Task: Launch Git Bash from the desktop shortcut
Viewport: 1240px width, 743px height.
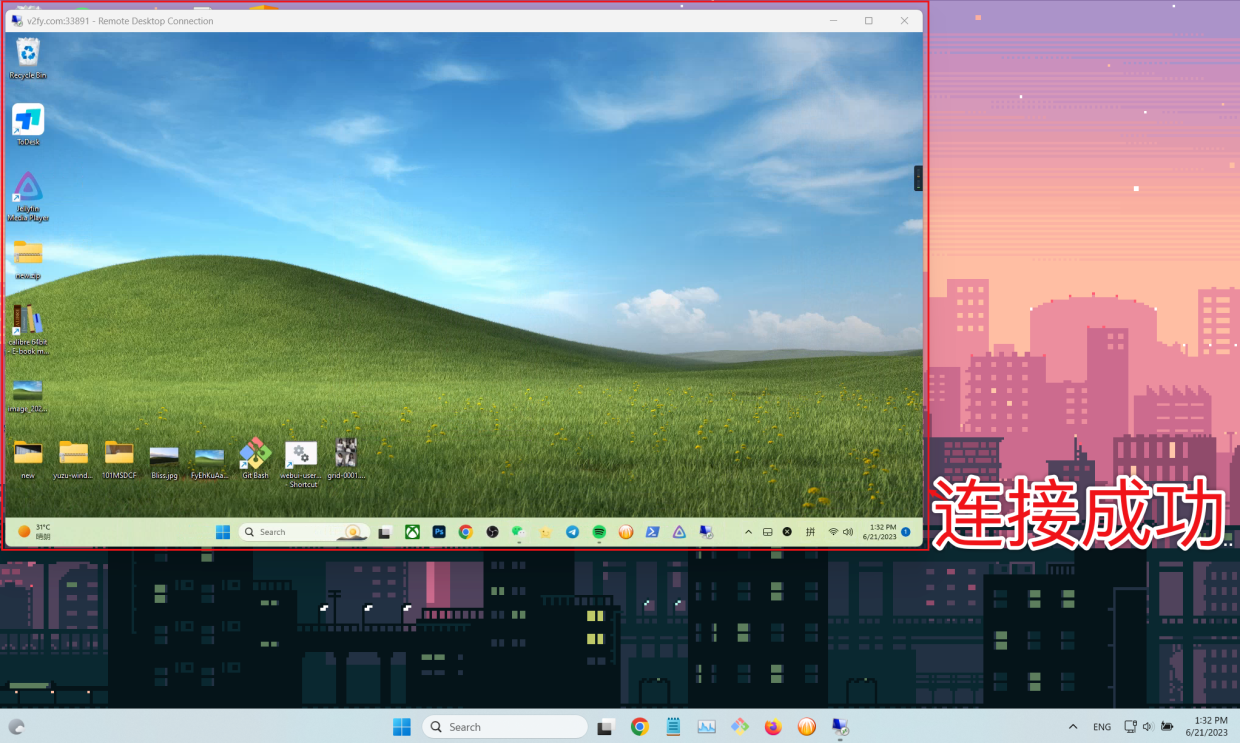Action: coord(255,455)
